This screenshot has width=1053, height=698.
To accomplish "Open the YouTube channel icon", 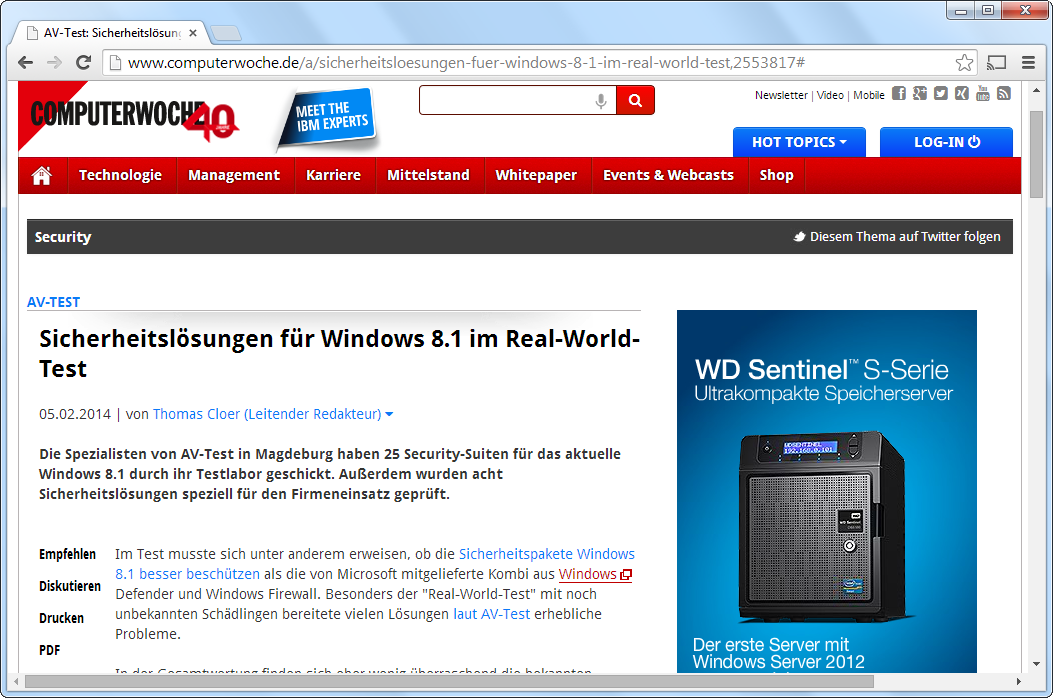I will (983, 94).
